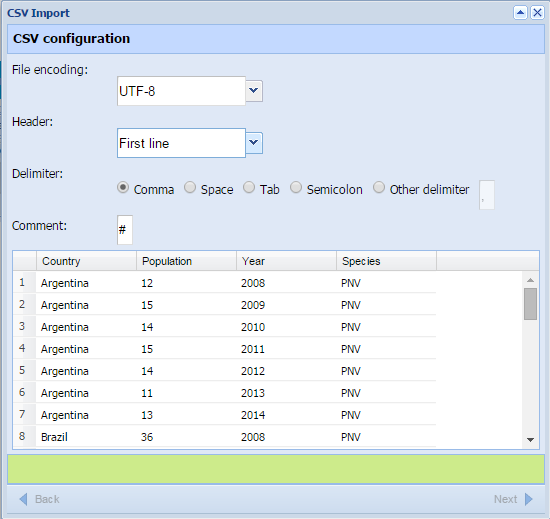Close the CSV Import dialog
Image resolution: width=550 pixels, height=519 pixels.
click(x=537, y=13)
